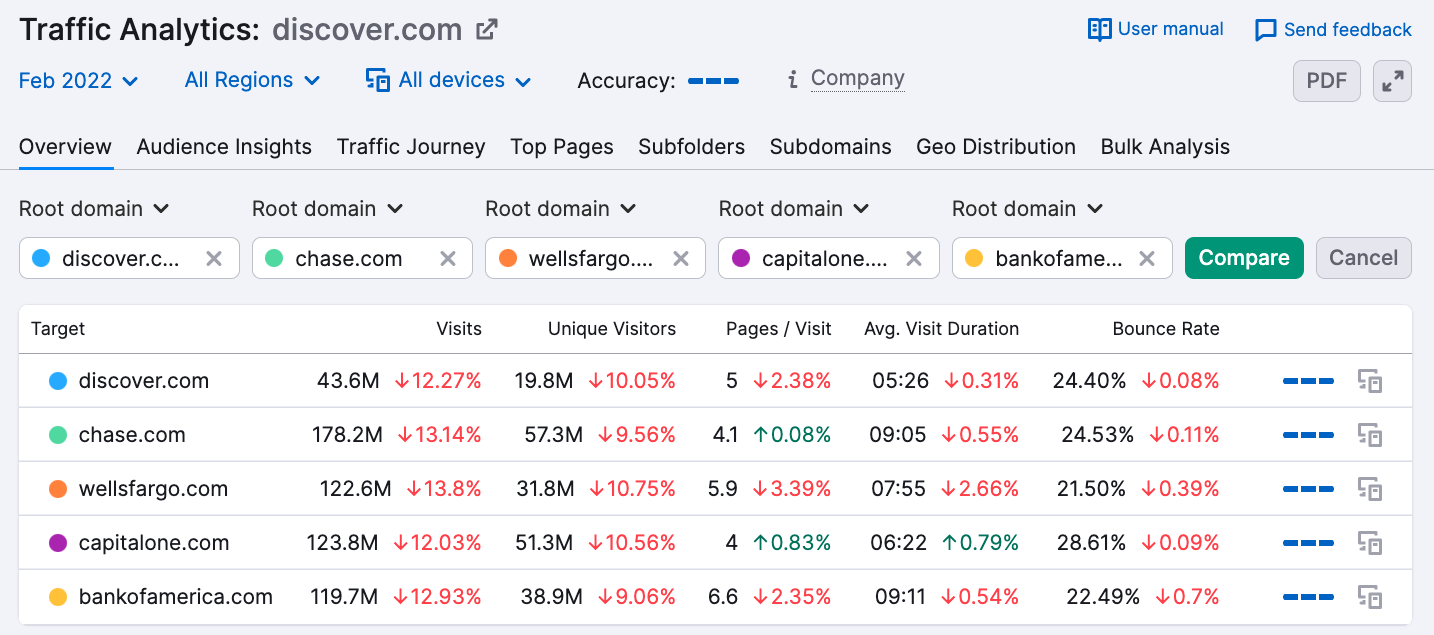Export report with the PDF button
Image resolution: width=1434 pixels, height=635 pixels.
1327,82
